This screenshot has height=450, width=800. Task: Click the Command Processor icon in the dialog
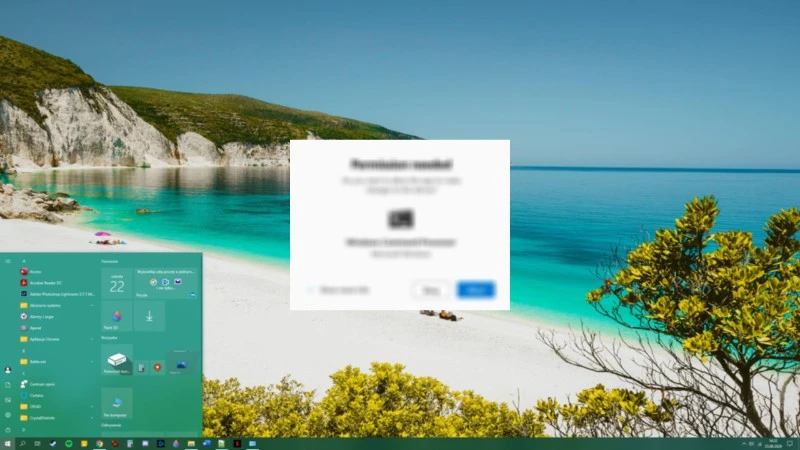tap(401, 219)
